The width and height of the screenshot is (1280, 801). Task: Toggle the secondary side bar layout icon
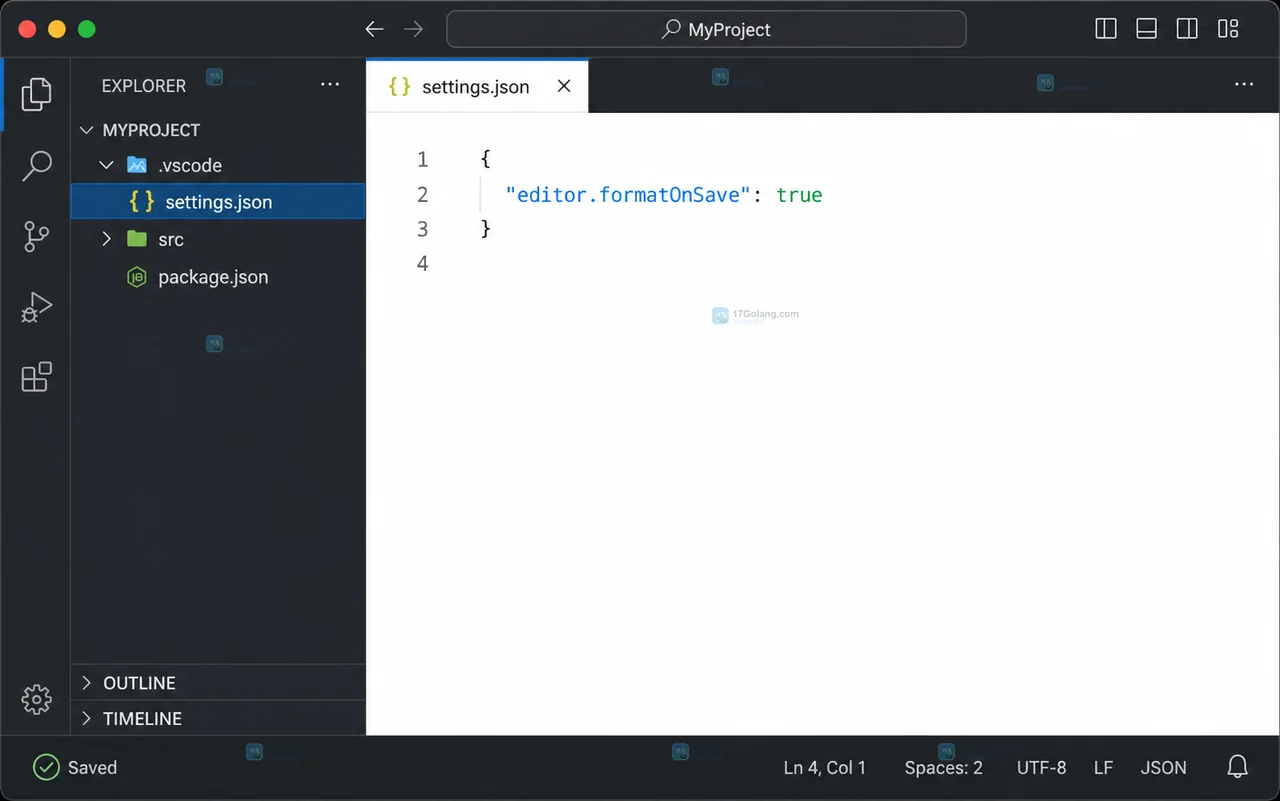[1187, 29]
